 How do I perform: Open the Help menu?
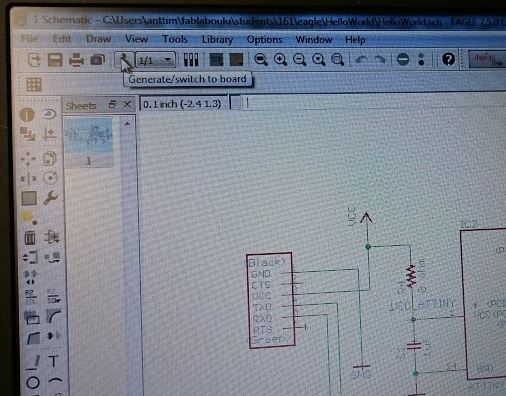355,40
